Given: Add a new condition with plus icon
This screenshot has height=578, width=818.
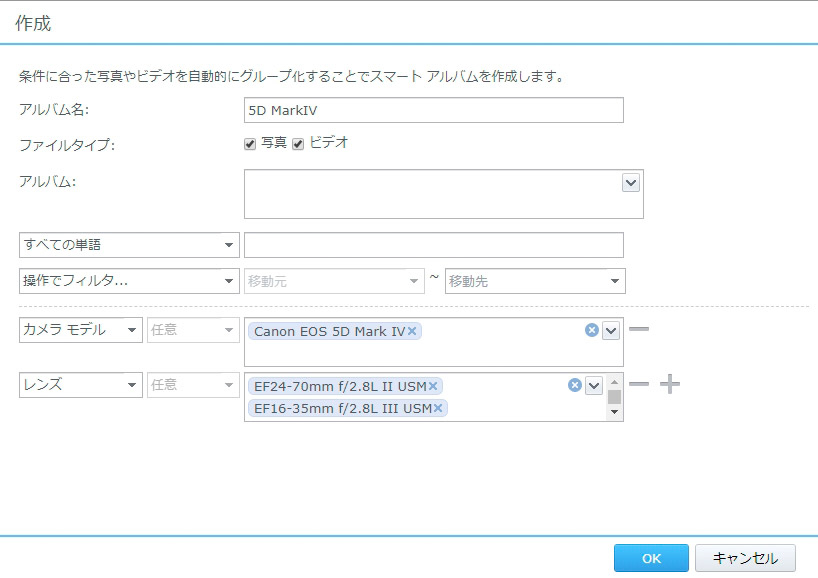Looking at the screenshot, I should coord(670,384).
